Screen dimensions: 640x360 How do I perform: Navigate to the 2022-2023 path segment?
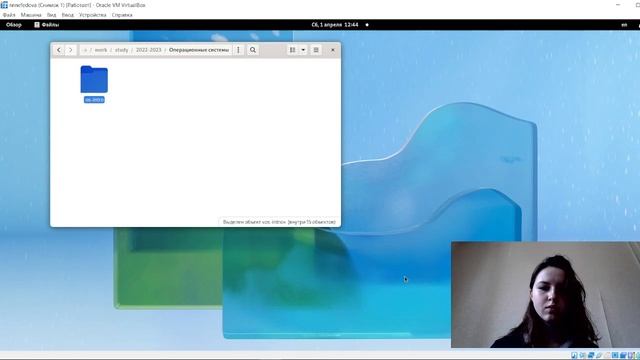(x=149, y=50)
